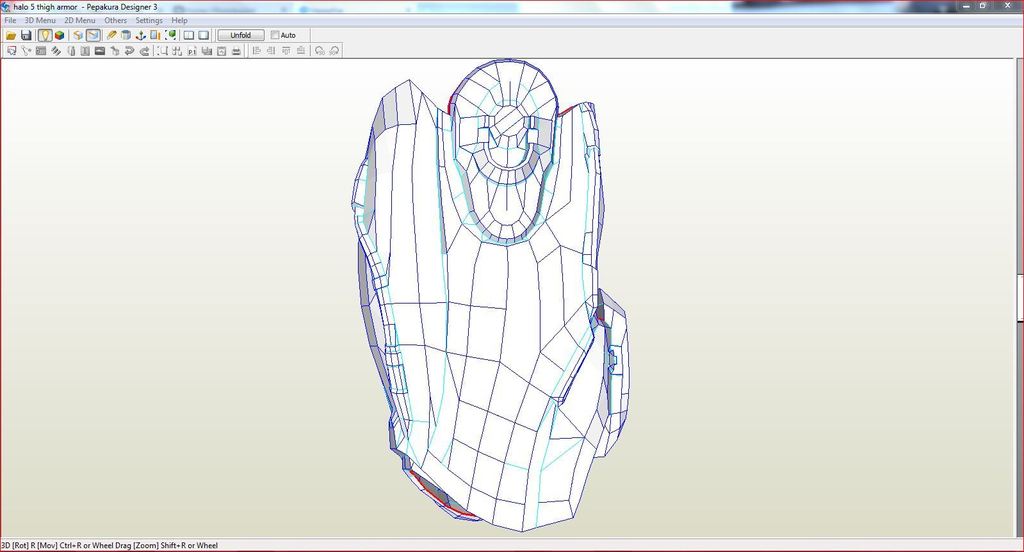Enable the Auto checkbox
Image resolution: width=1024 pixels, height=552 pixels.
click(x=275, y=35)
